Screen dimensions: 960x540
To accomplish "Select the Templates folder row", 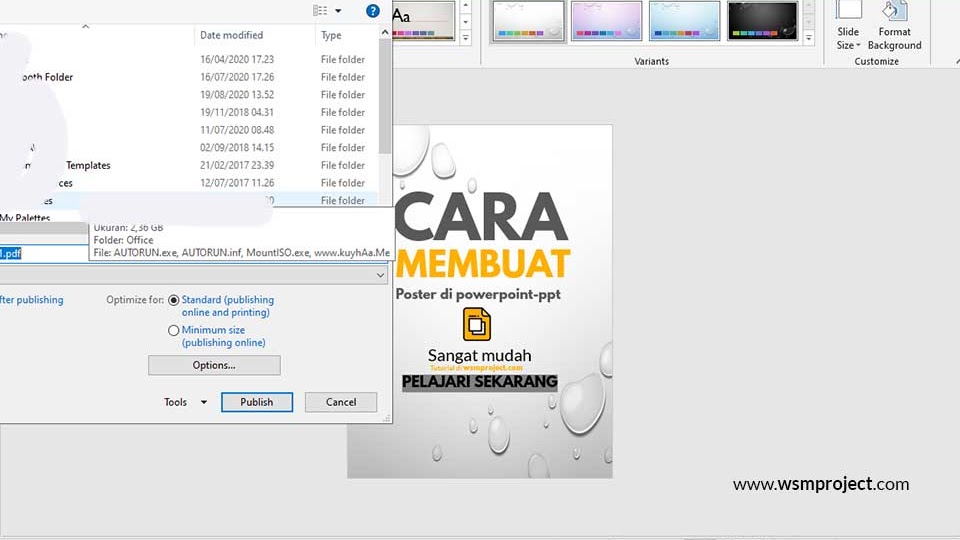I will point(189,165).
